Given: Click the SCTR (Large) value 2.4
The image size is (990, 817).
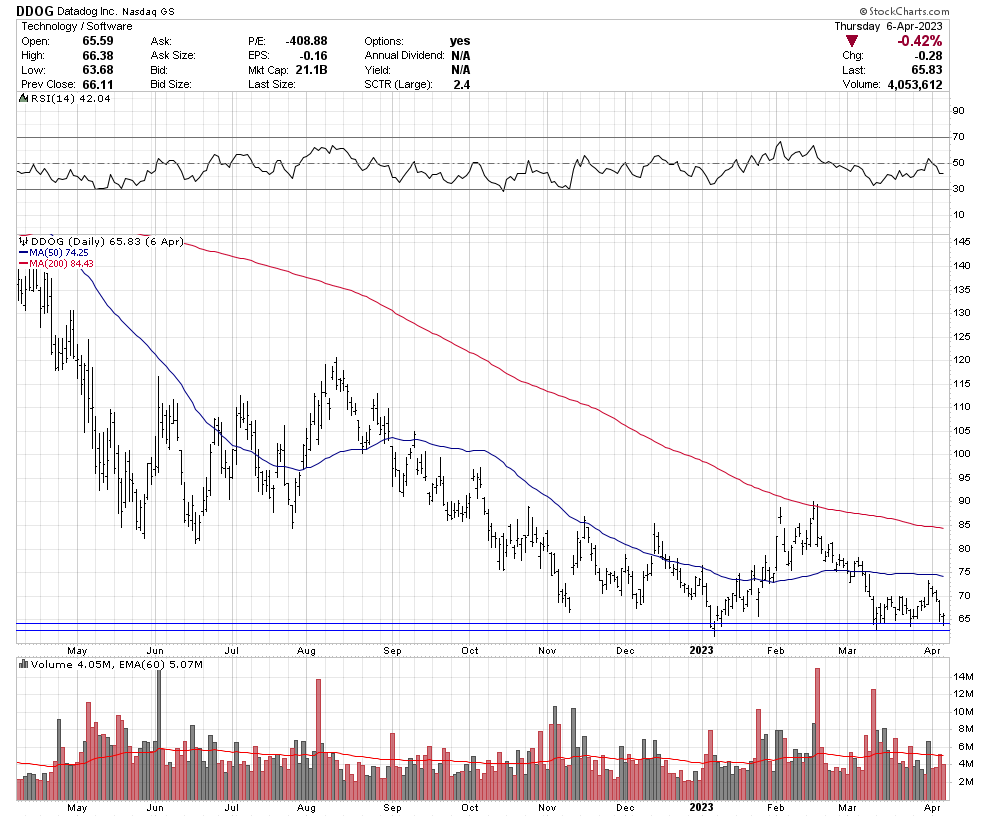Looking at the screenshot, I should pos(462,84).
